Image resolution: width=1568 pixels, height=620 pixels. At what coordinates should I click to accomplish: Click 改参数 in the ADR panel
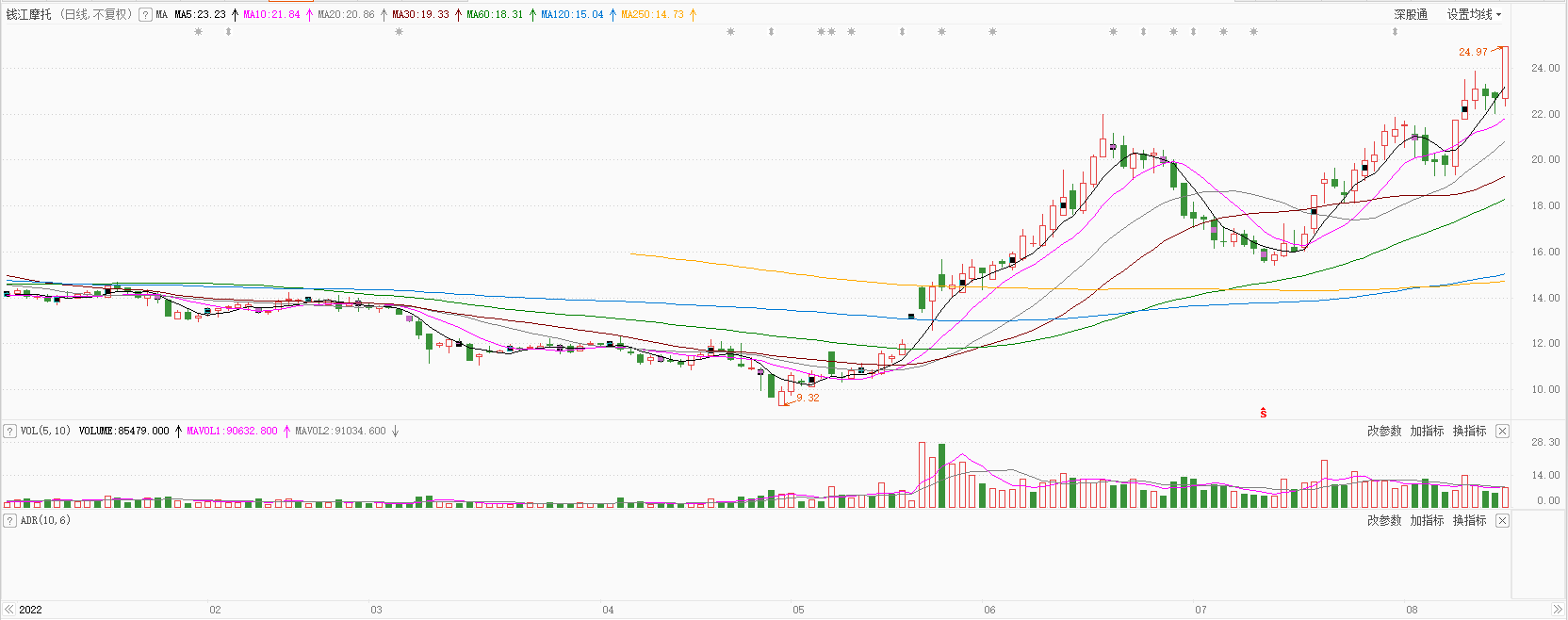(1384, 520)
